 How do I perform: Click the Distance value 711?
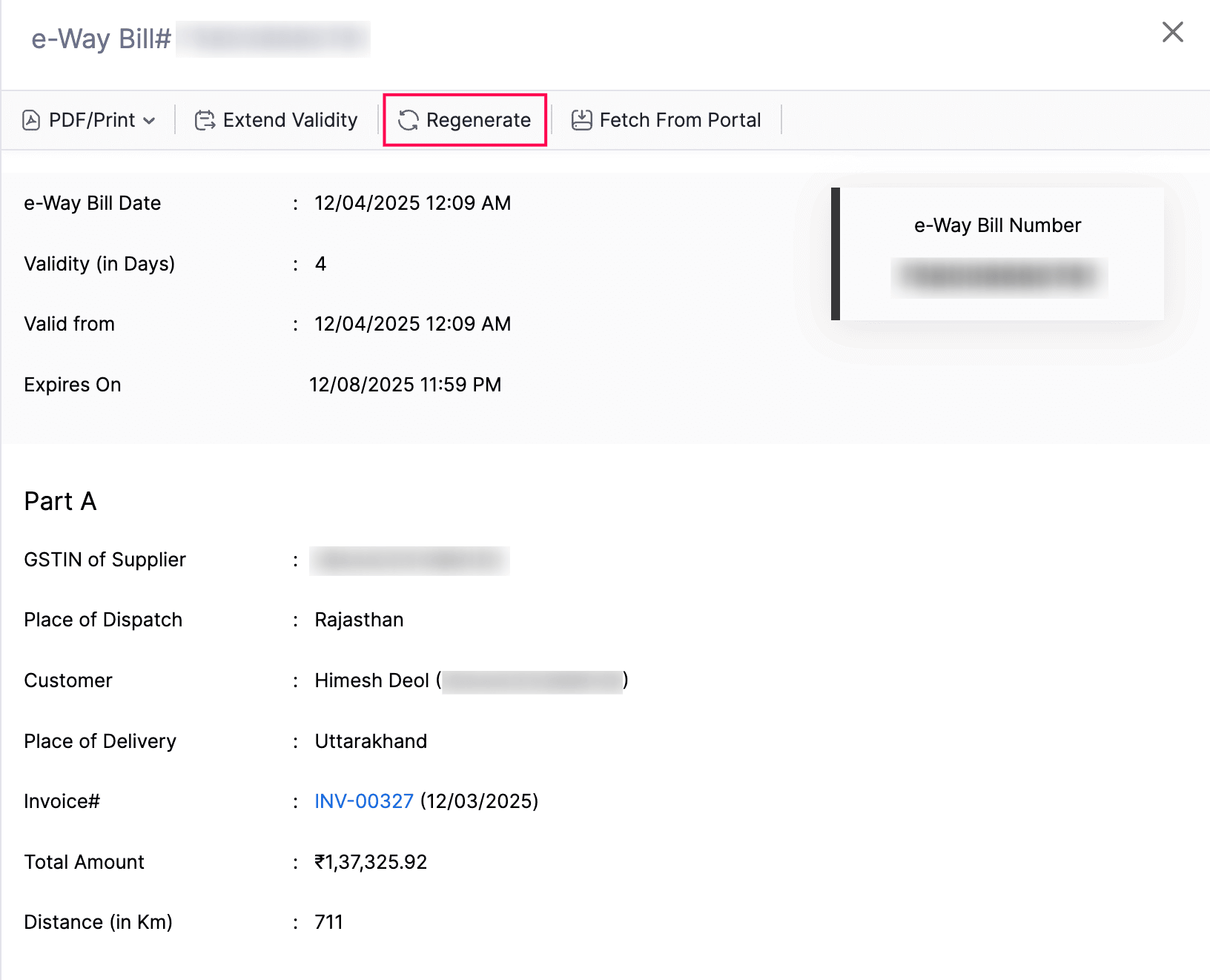tap(328, 922)
